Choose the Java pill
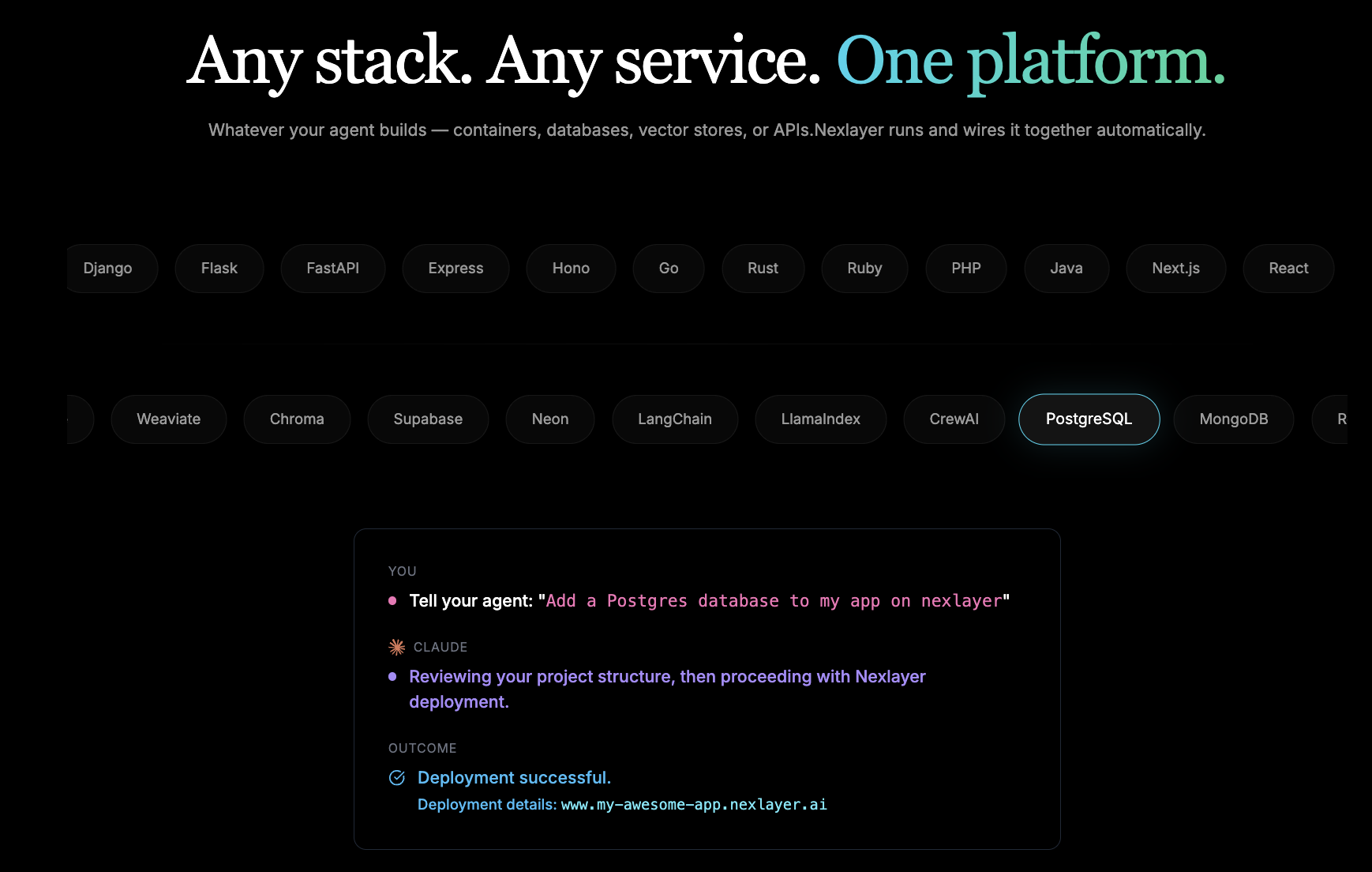The image size is (1372, 872). coord(1066,269)
